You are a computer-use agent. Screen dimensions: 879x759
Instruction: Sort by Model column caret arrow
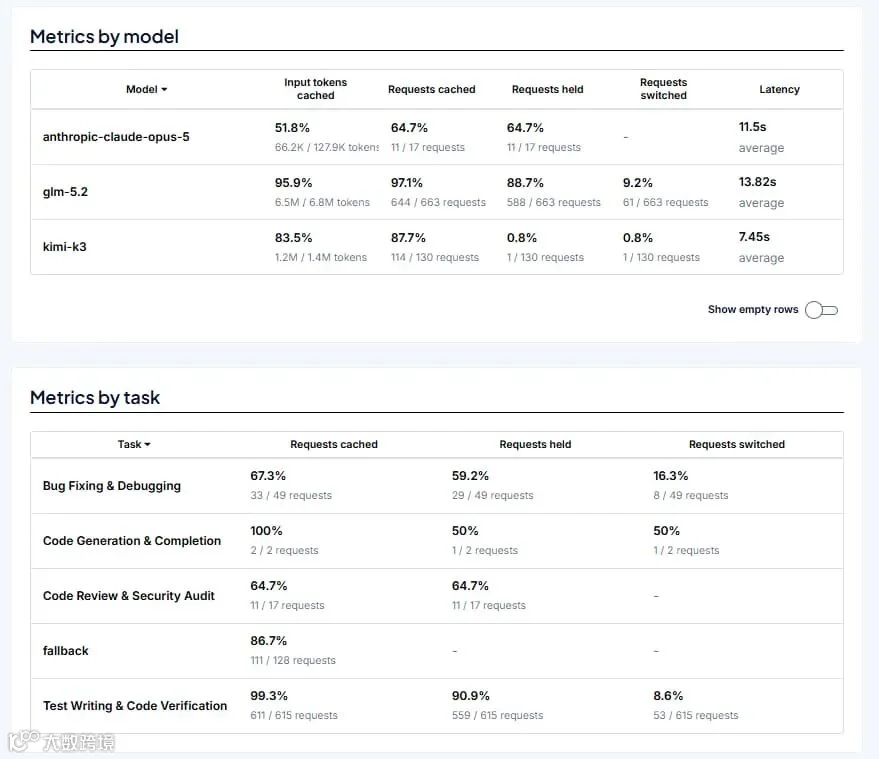164,90
